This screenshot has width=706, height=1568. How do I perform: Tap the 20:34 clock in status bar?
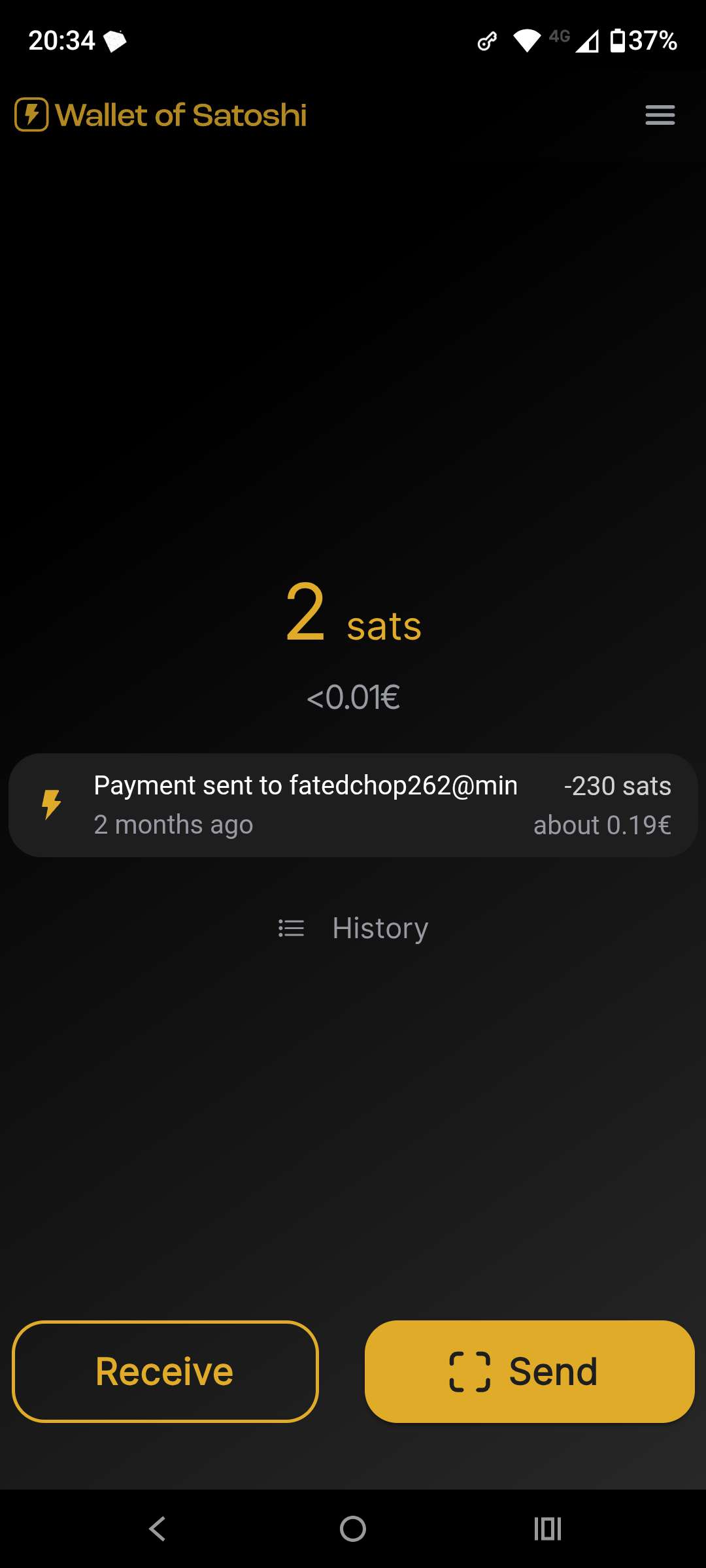pyautogui.click(x=61, y=41)
